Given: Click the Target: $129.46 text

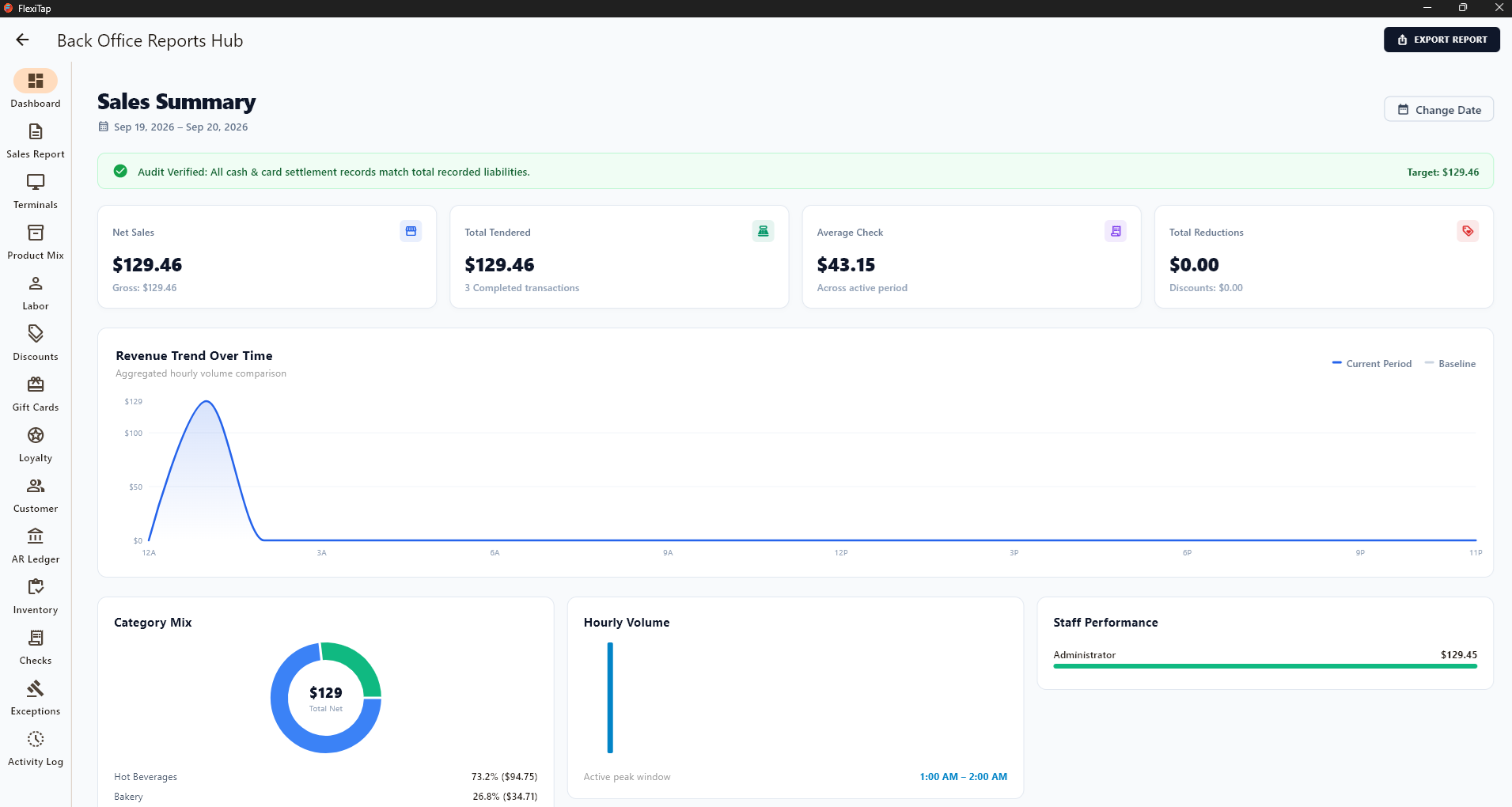Looking at the screenshot, I should [x=1442, y=172].
